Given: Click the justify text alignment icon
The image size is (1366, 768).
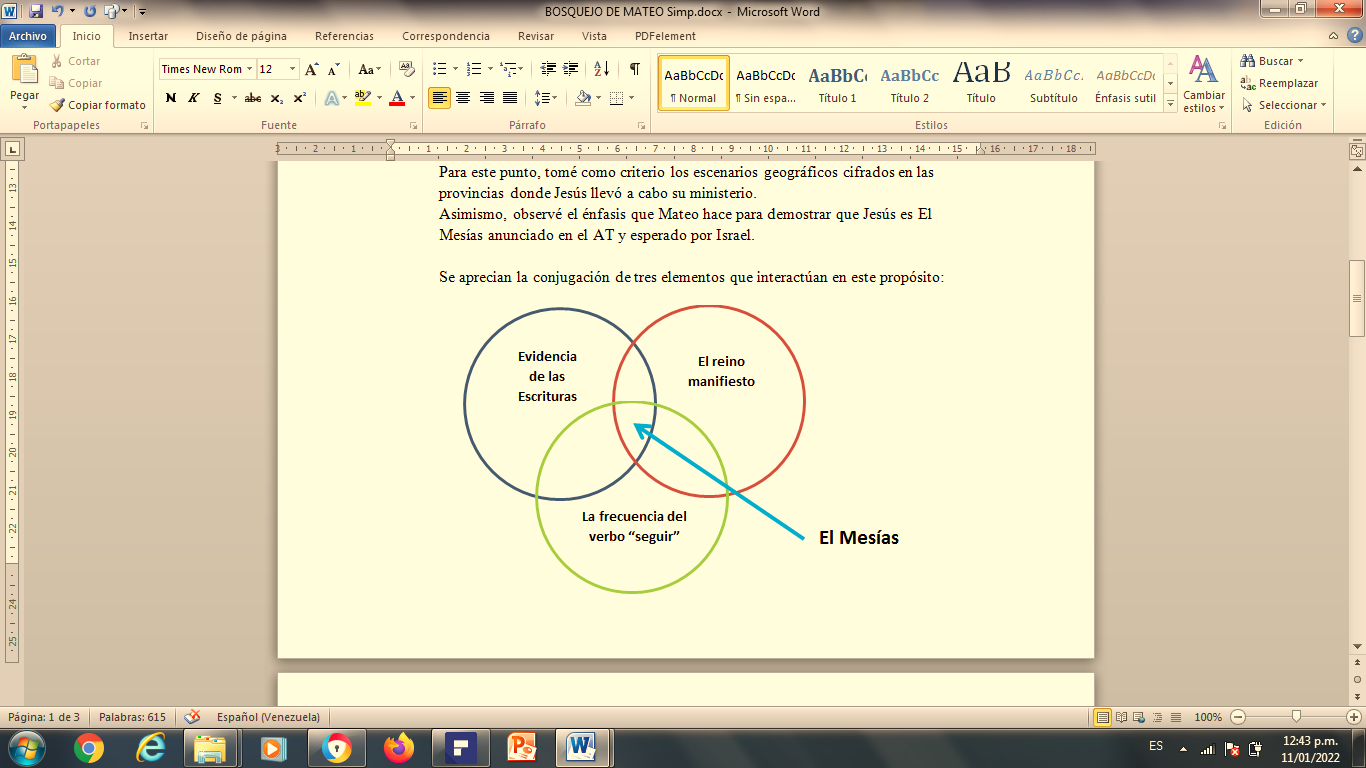Looking at the screenshot, I should point(510,98).
